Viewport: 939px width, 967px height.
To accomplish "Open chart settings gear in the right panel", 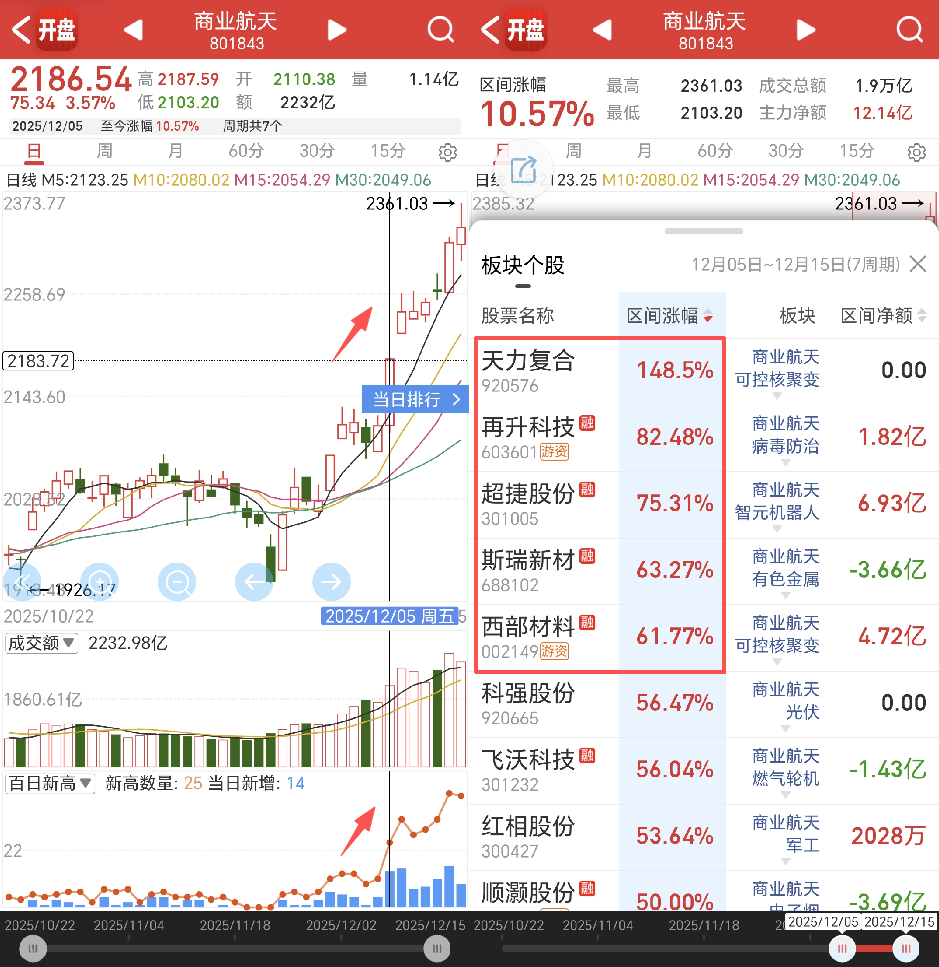I will 916,152.
